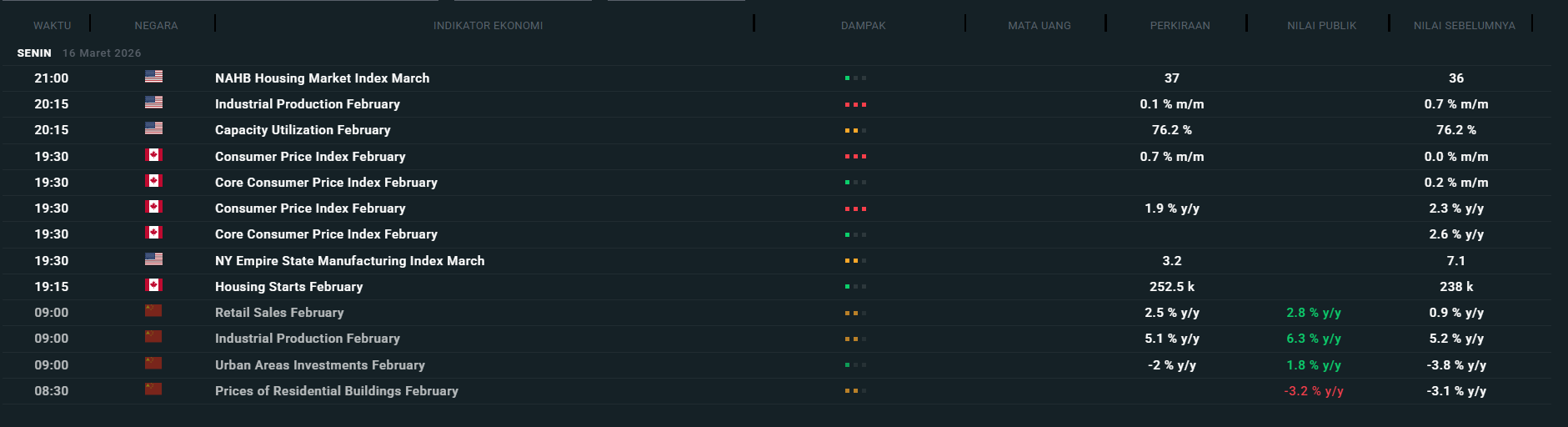Click orange impact dots for Retail Sales February
Viewport: 1568px width, 427px height.
point(855,313)
